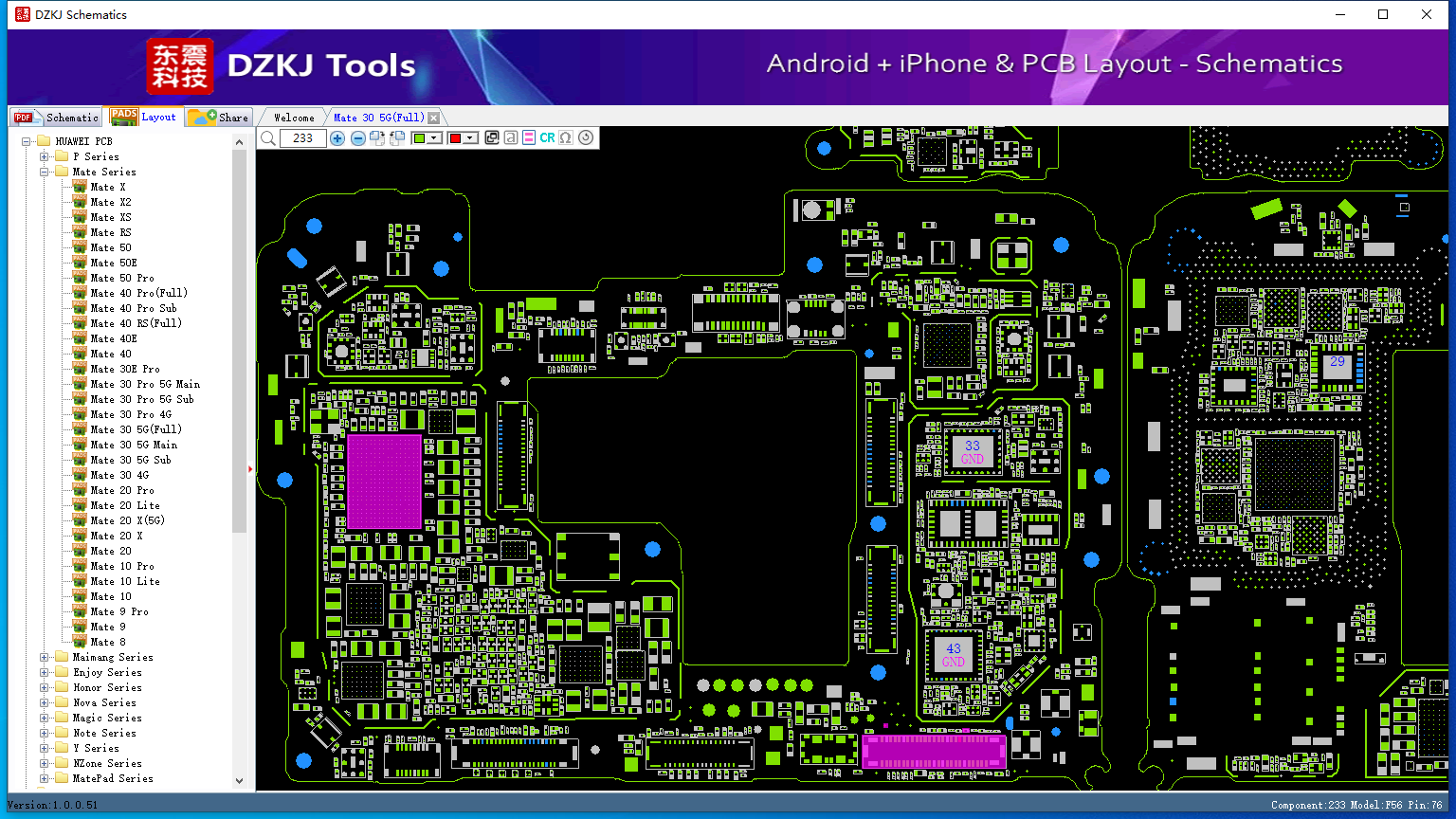Click the blue minus zoom-out button
The height and width of the screenshot is (819, 1456).
pos(357,138)
